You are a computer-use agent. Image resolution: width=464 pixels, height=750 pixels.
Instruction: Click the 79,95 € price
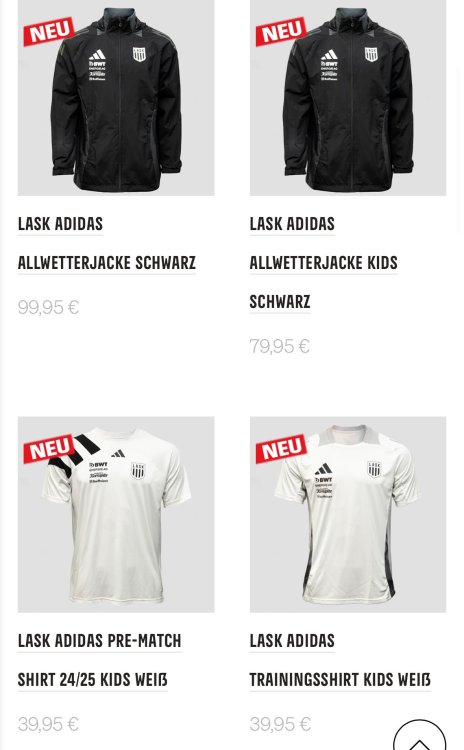coord(280,346)
